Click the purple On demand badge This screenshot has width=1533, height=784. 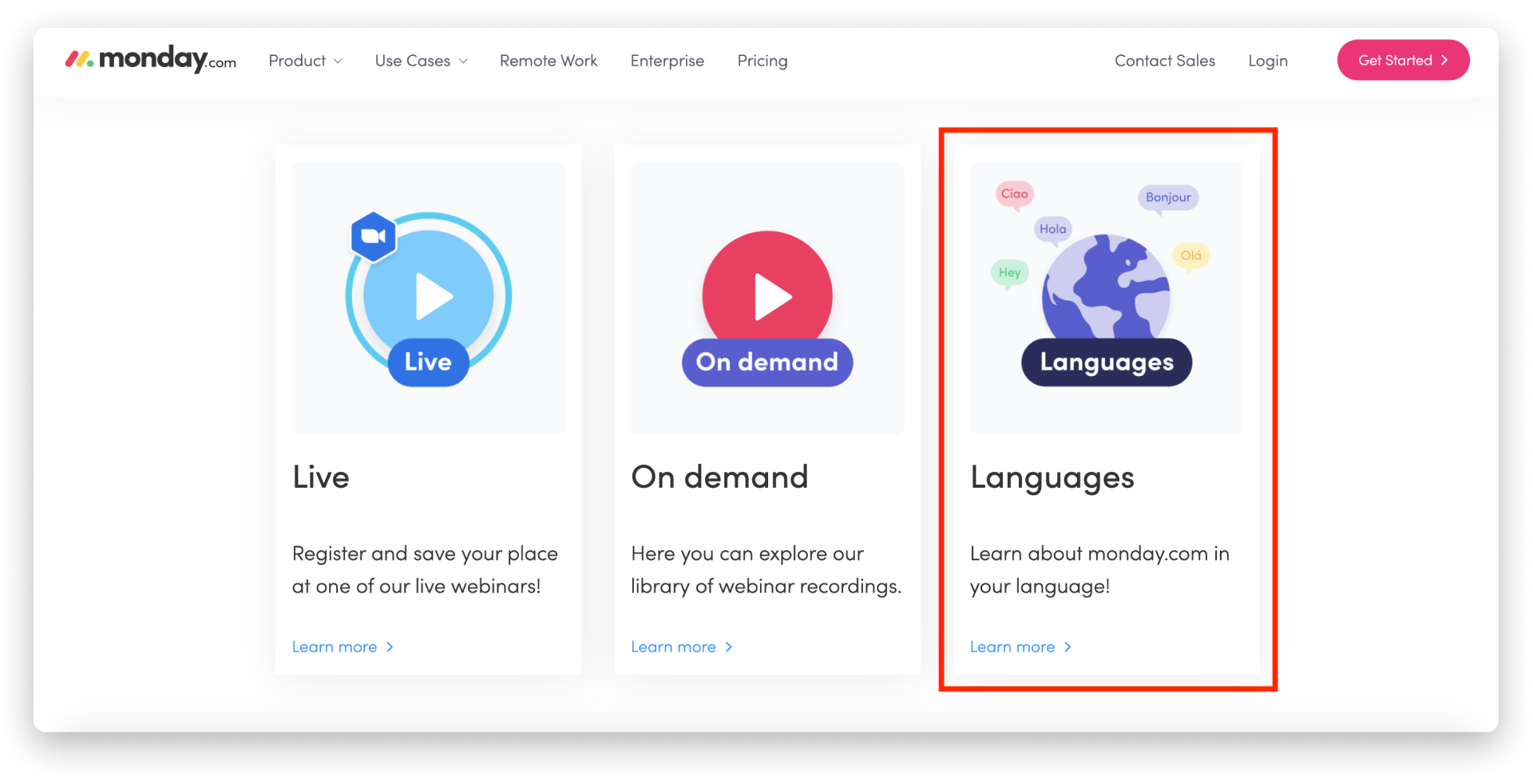coord(767,362)
